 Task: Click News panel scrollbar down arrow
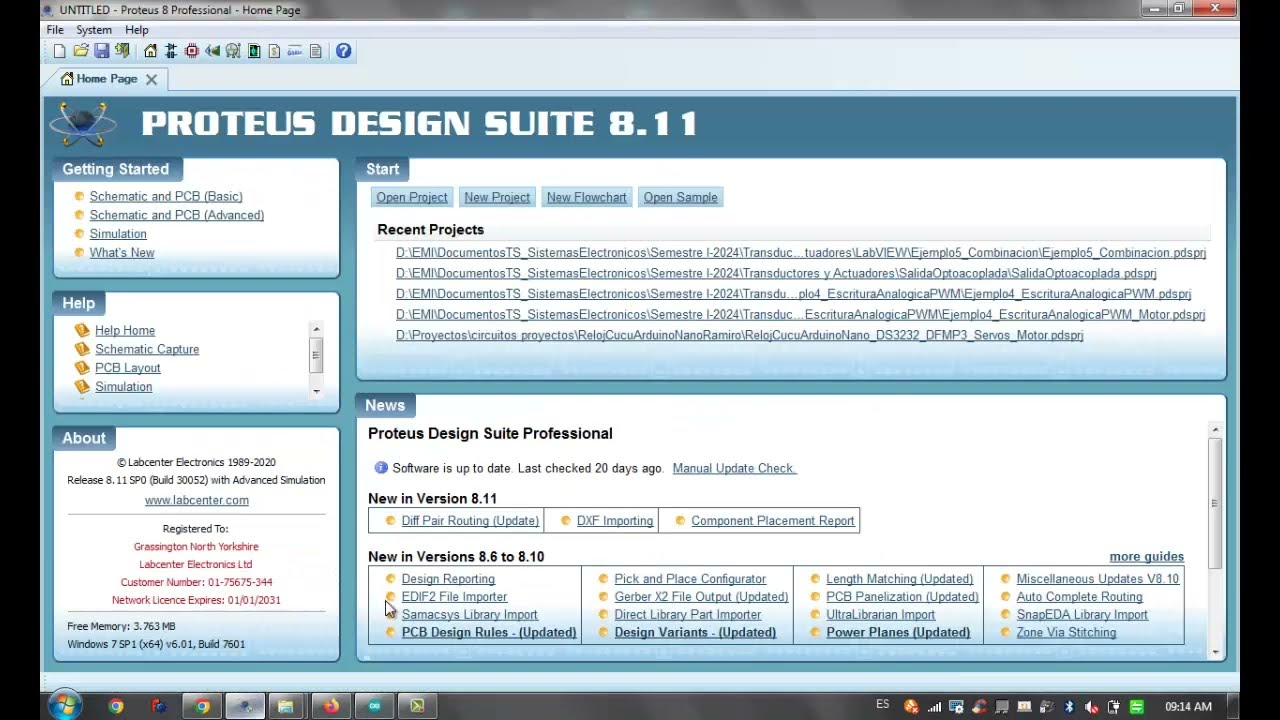(x=1215, y=653)
